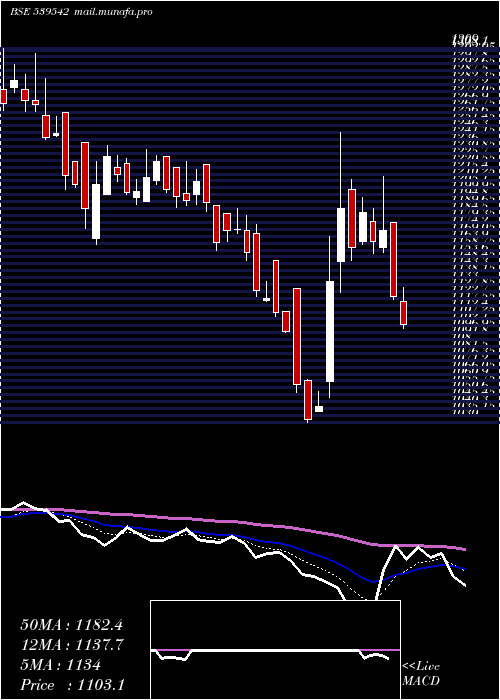Select the 50MA : 1182.4 value
The width and height of the screenshot is (500, 700).
click(71, 625)
